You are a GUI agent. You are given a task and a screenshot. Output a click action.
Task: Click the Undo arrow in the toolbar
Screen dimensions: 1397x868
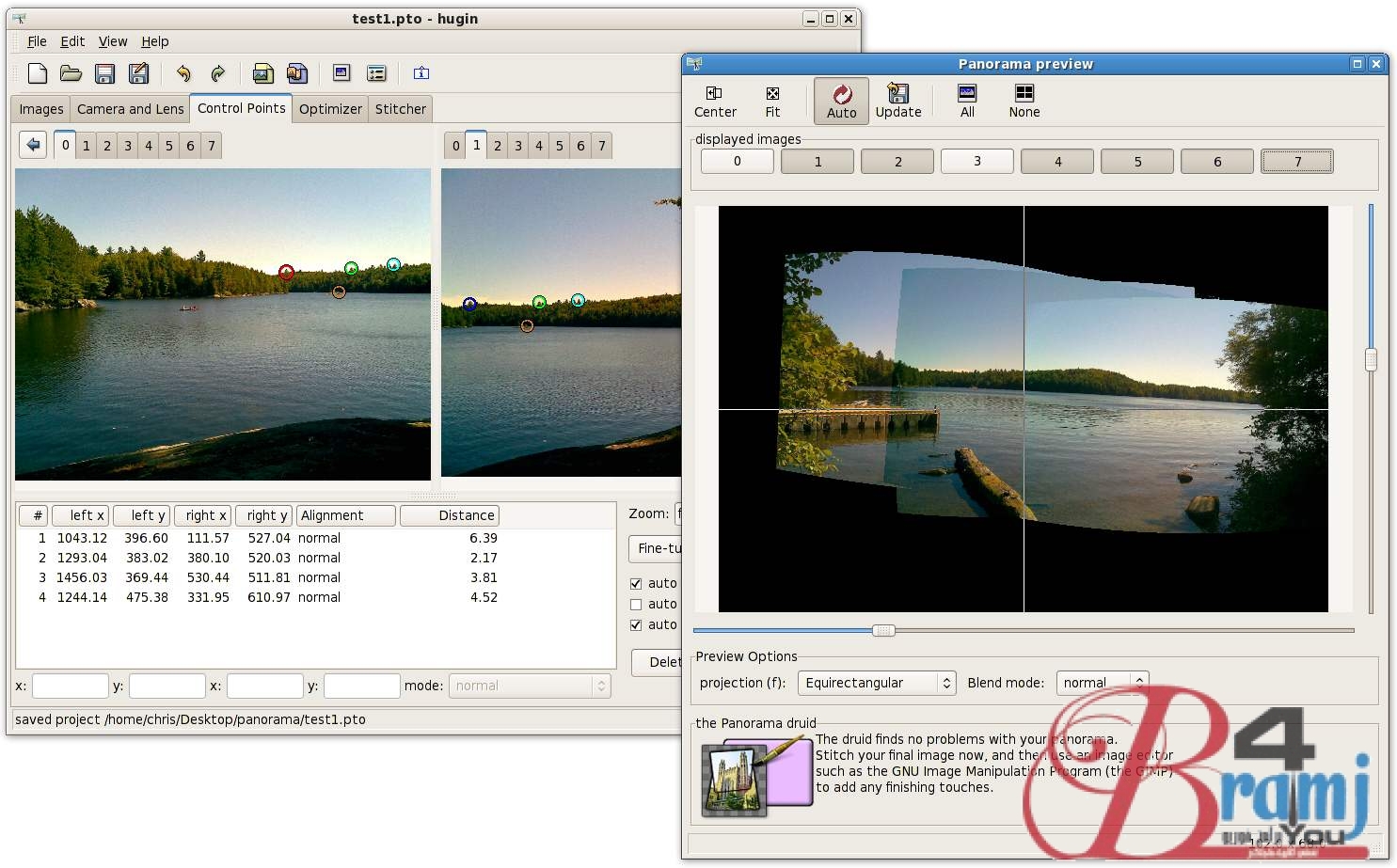[183, 73]
